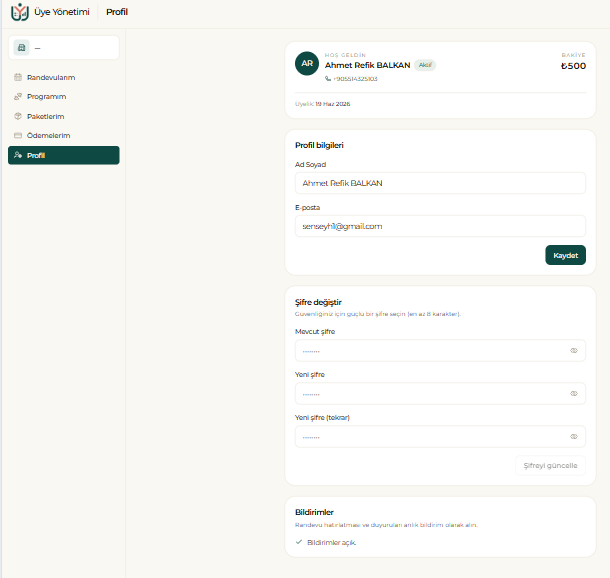Click the phone icon under the name
610x578 pixels.
[x=328, y=79]
